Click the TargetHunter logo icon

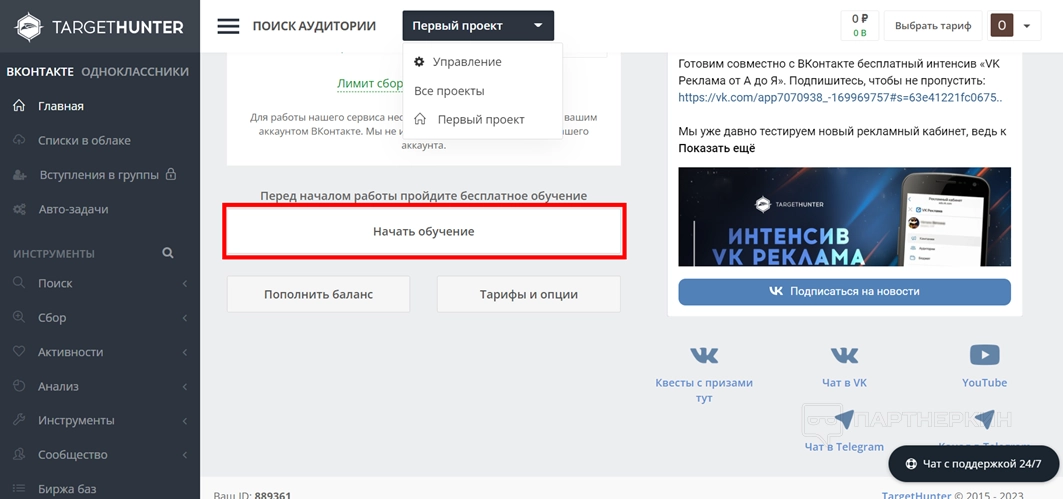coord(28,27)
